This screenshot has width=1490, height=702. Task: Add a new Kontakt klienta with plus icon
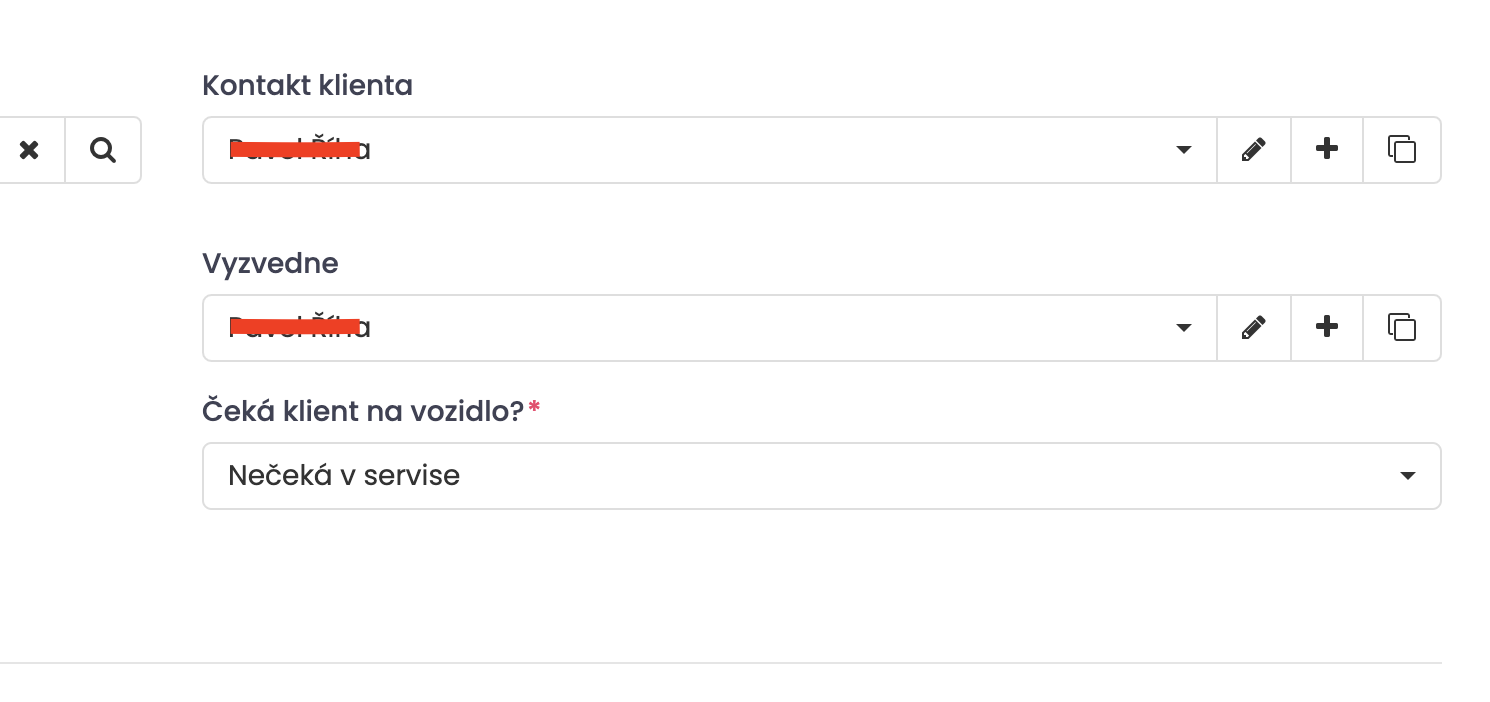[x=1327, y=150]
